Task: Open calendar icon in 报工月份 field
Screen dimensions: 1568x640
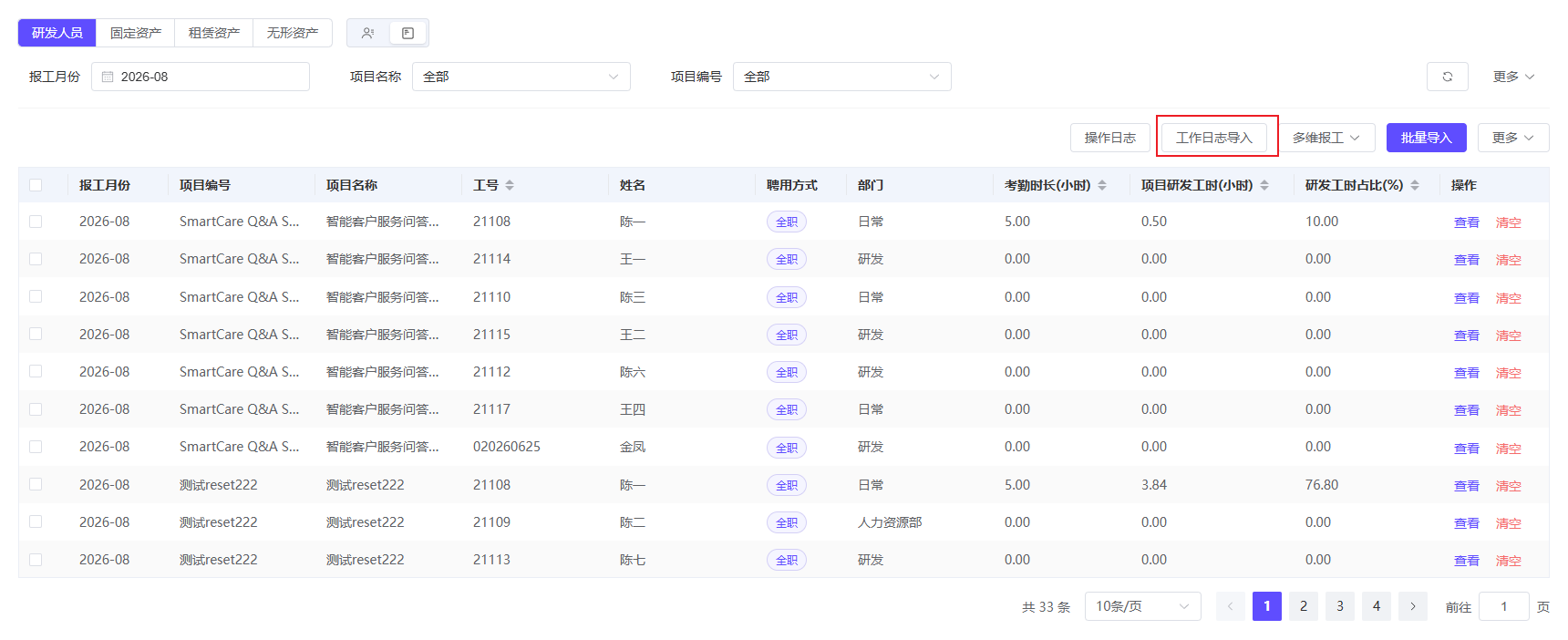Action: point(108,77)
